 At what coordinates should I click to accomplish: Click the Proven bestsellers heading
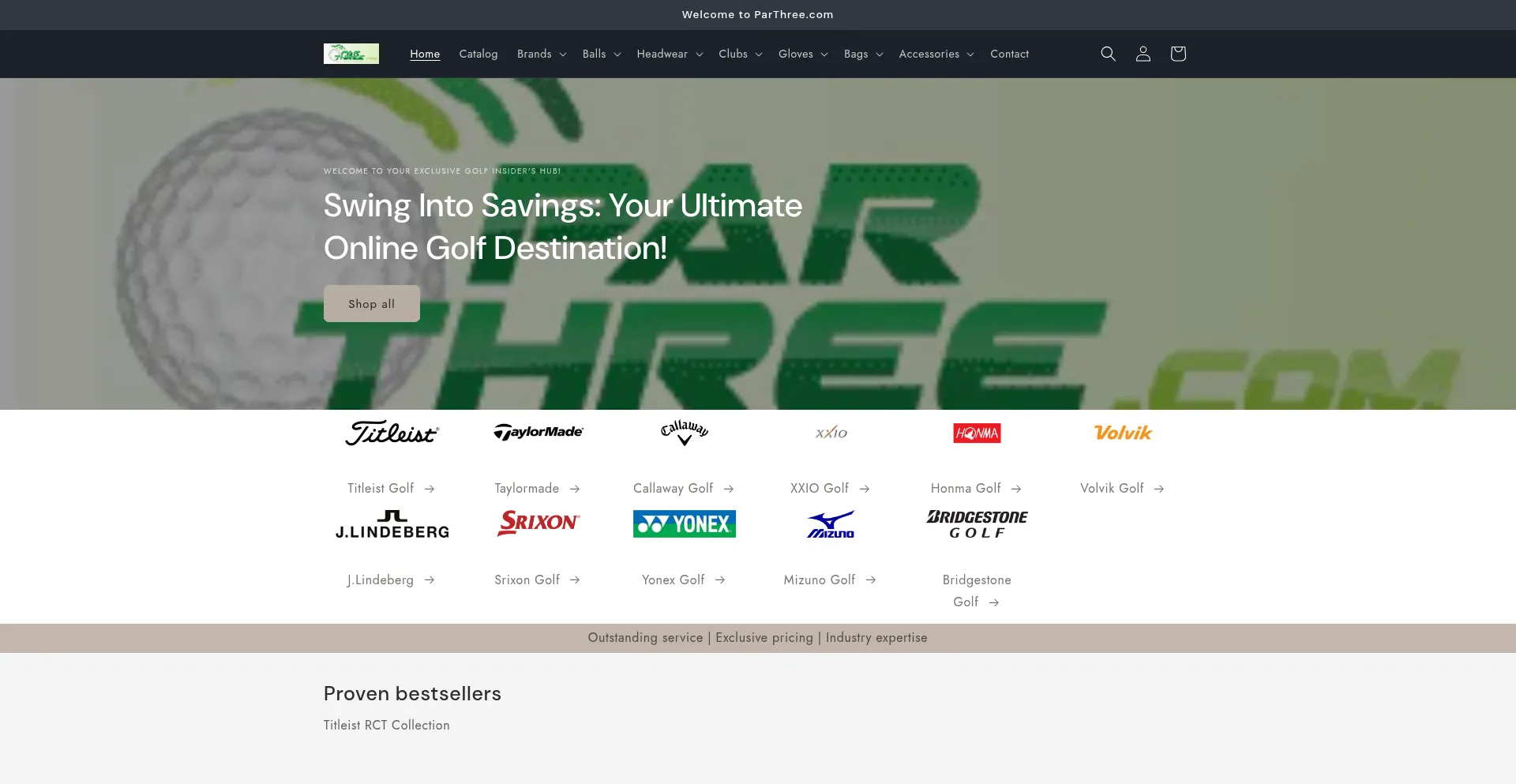click(412, 694)
